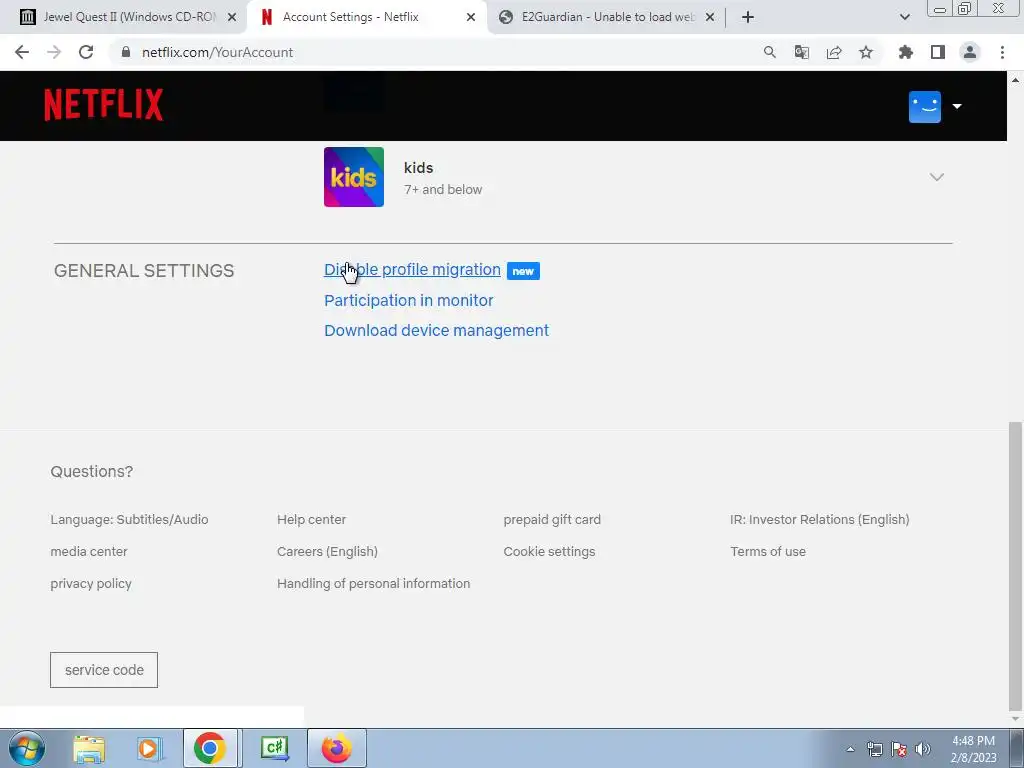Click the network tray icon
Screen dimensions: 1024x768
tap(874, 749)
